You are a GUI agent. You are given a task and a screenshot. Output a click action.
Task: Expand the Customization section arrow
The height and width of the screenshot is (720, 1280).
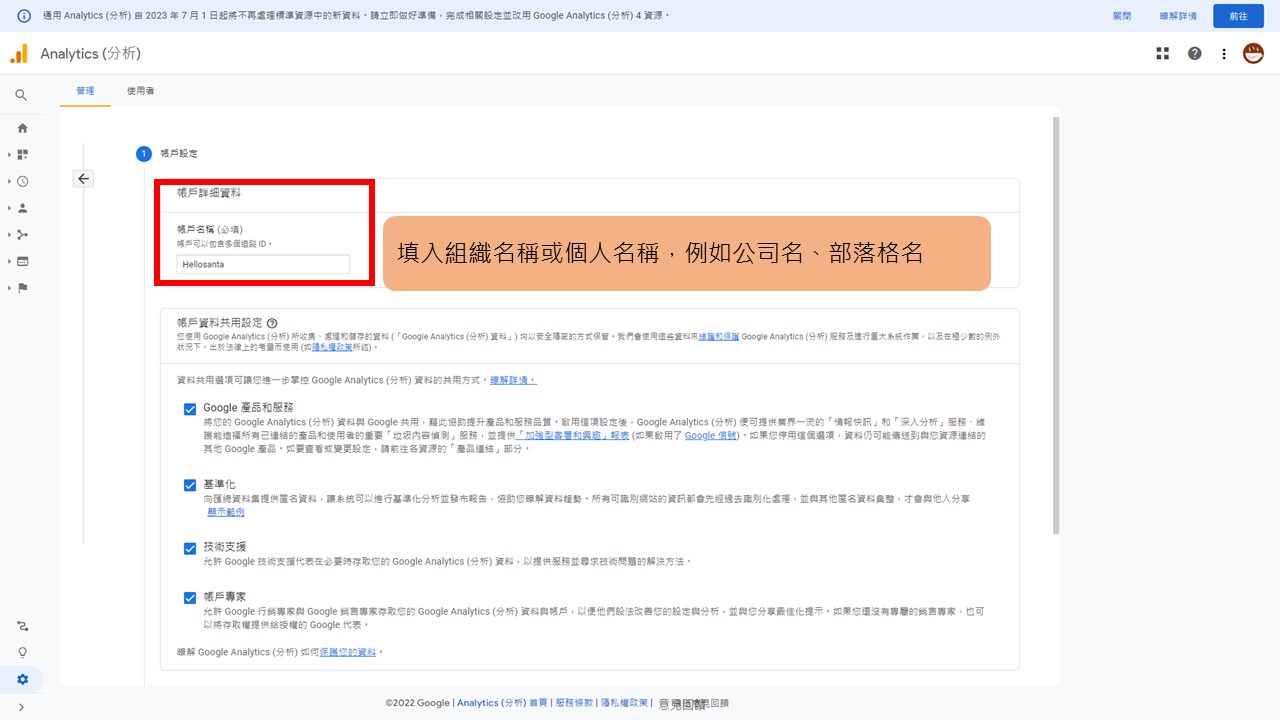[9, 155]
